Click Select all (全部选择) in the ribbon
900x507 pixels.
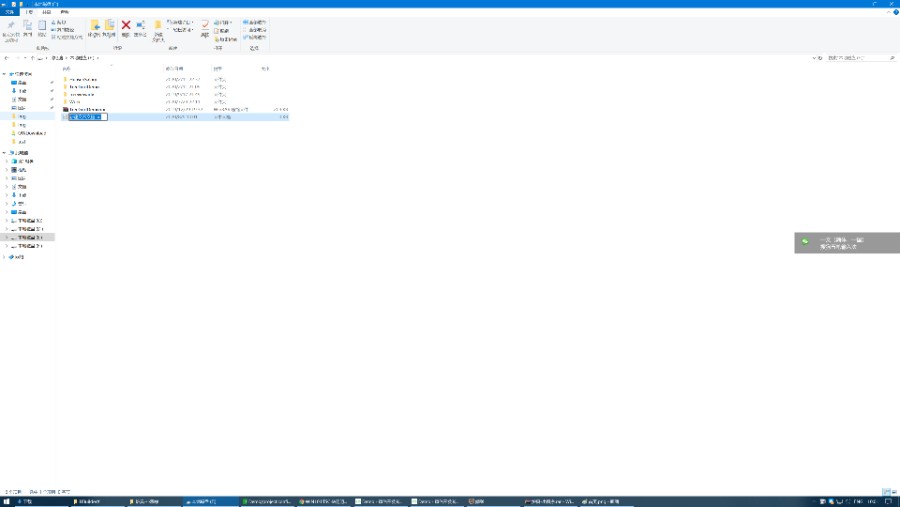coord(254,22)
